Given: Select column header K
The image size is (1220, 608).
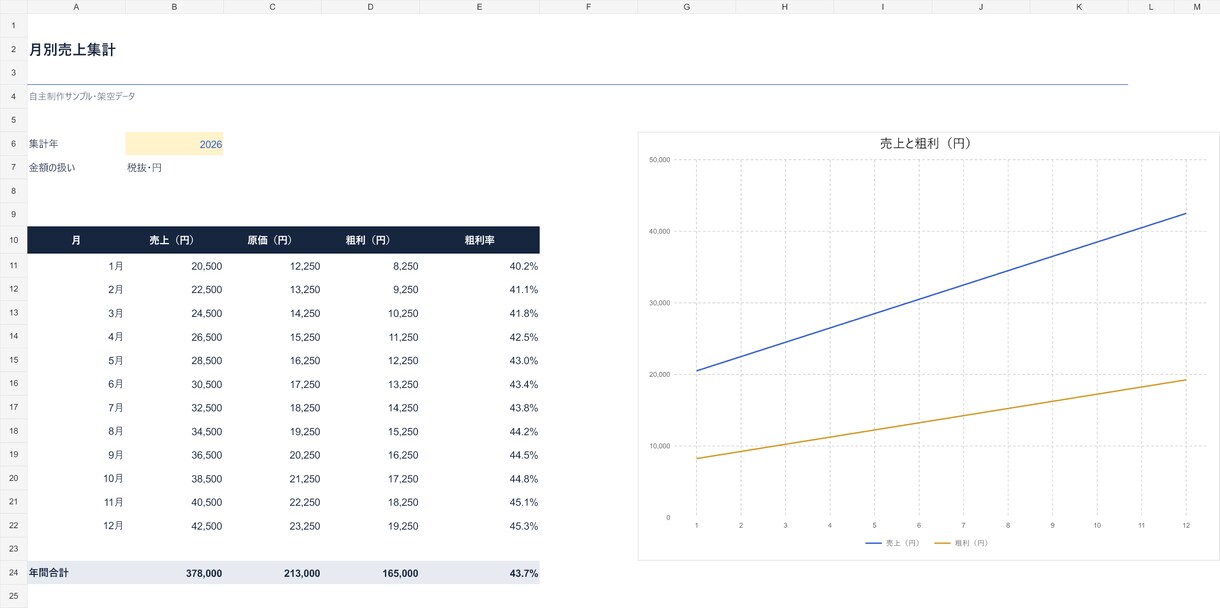Looking at the screenshot, I should 1079,7.
